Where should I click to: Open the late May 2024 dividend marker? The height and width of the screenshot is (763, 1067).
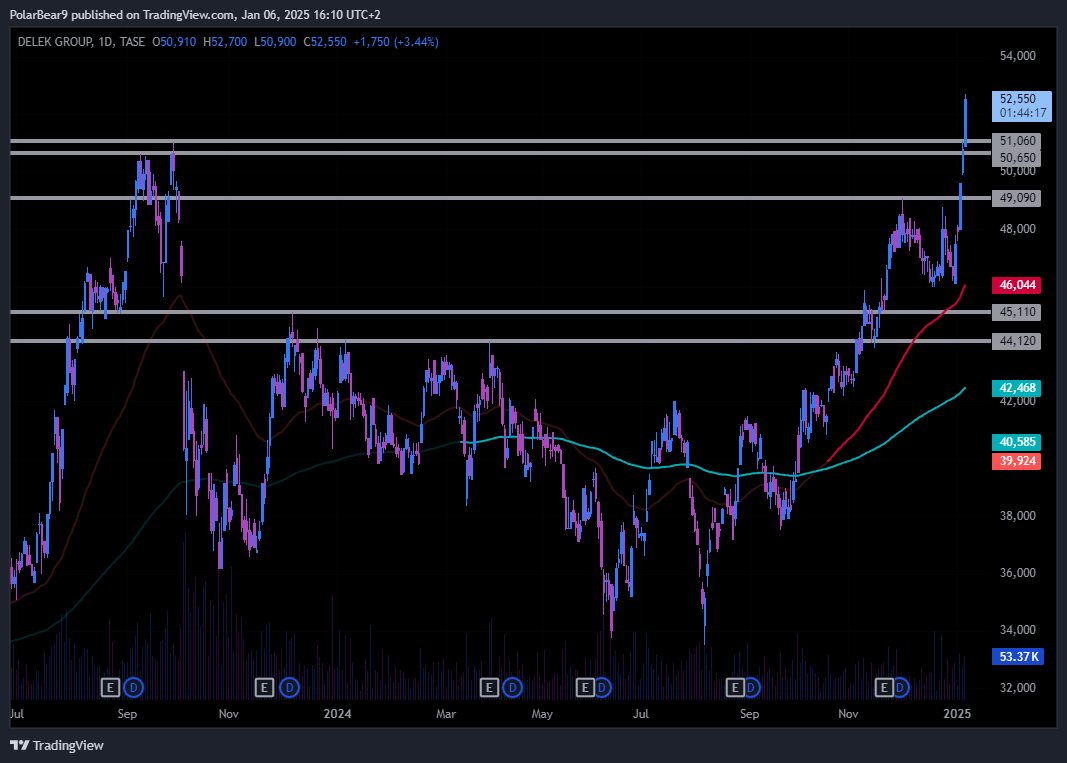click(604, 687)
